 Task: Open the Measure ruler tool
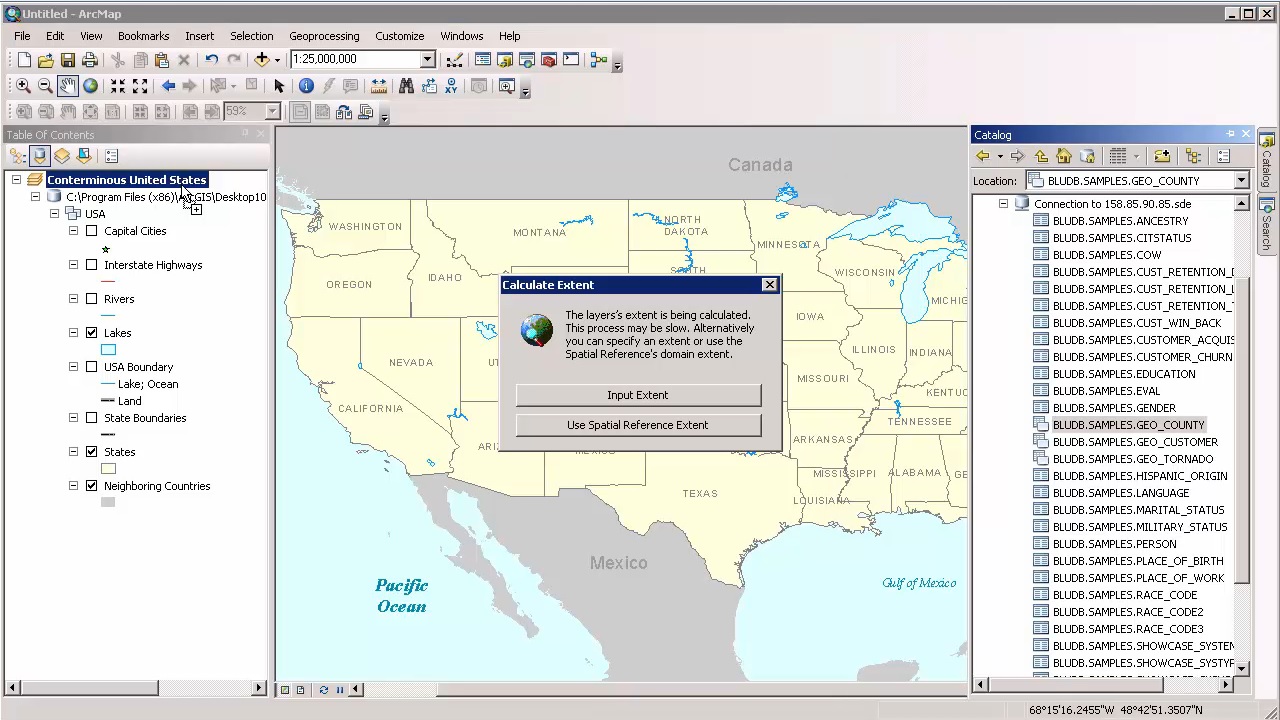380,87
